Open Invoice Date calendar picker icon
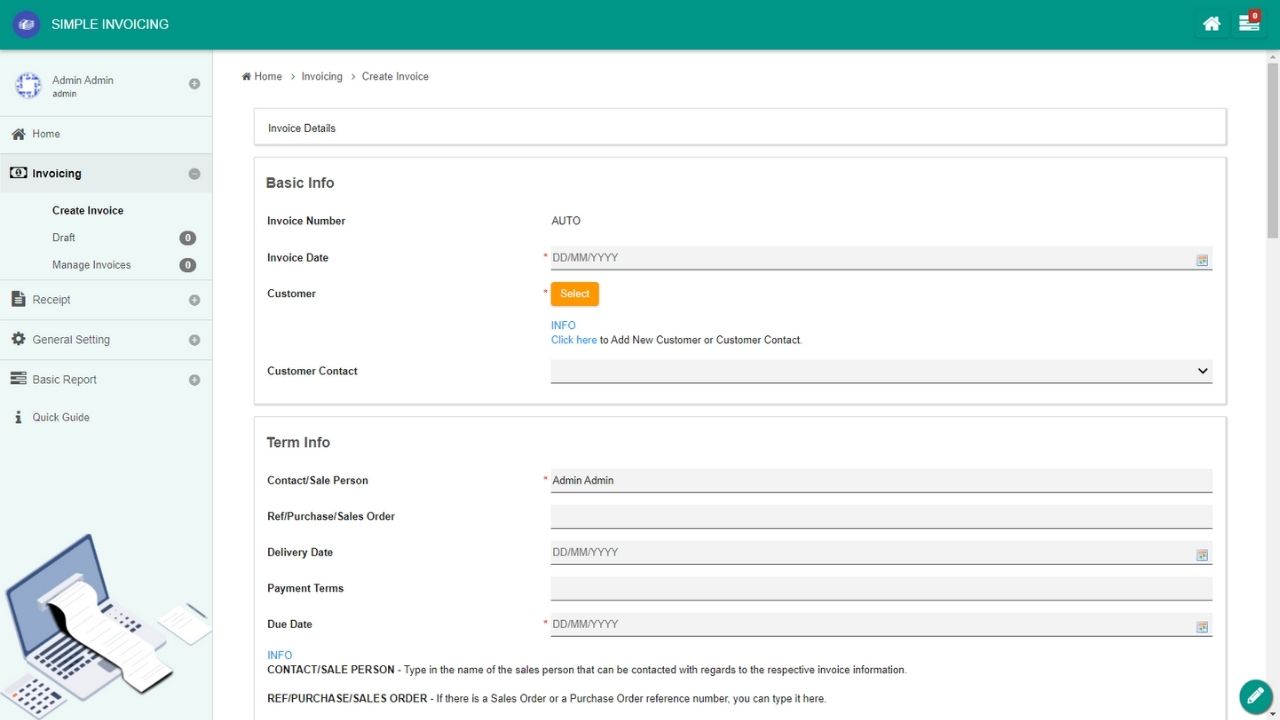 click(1202, 260)
